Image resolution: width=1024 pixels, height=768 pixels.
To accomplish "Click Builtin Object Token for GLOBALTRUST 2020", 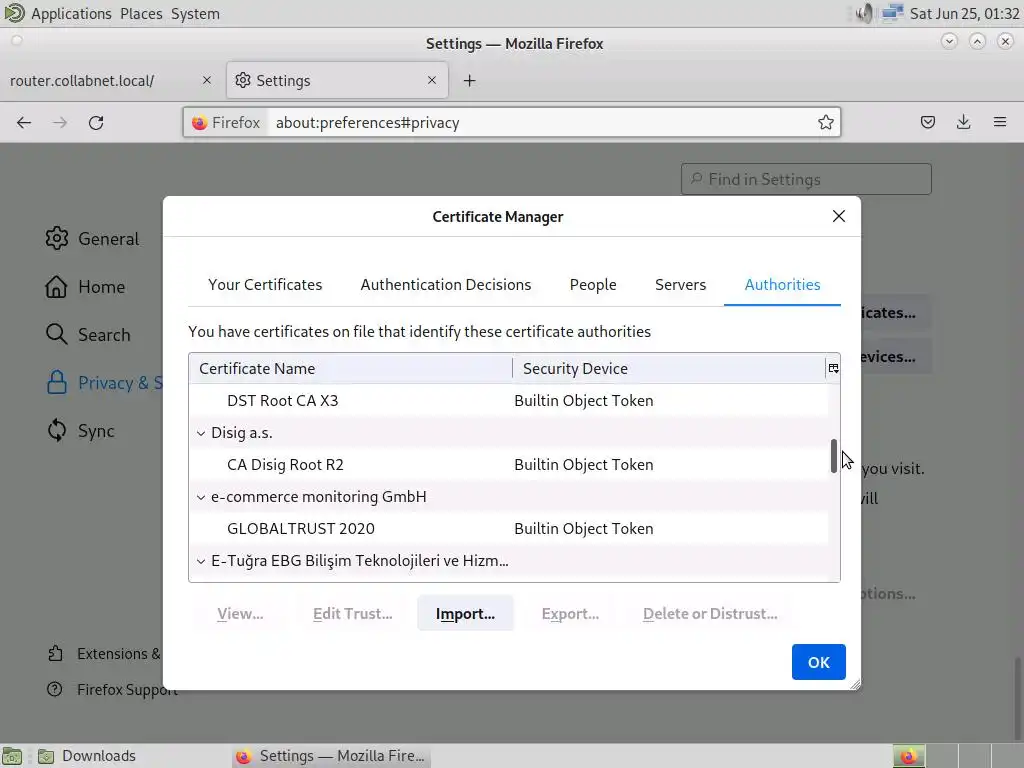I will tap(584, 528).
